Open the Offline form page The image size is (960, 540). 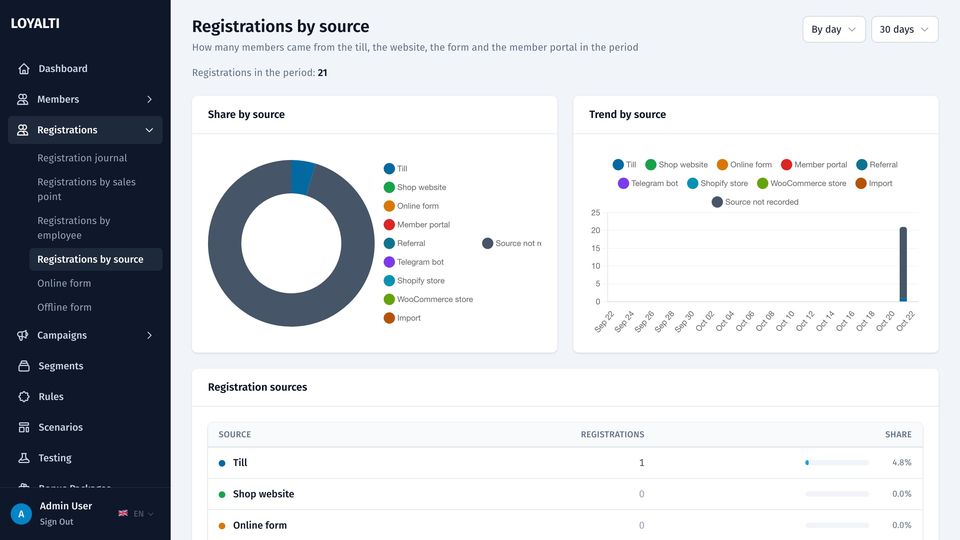click(x=64, y=307)
